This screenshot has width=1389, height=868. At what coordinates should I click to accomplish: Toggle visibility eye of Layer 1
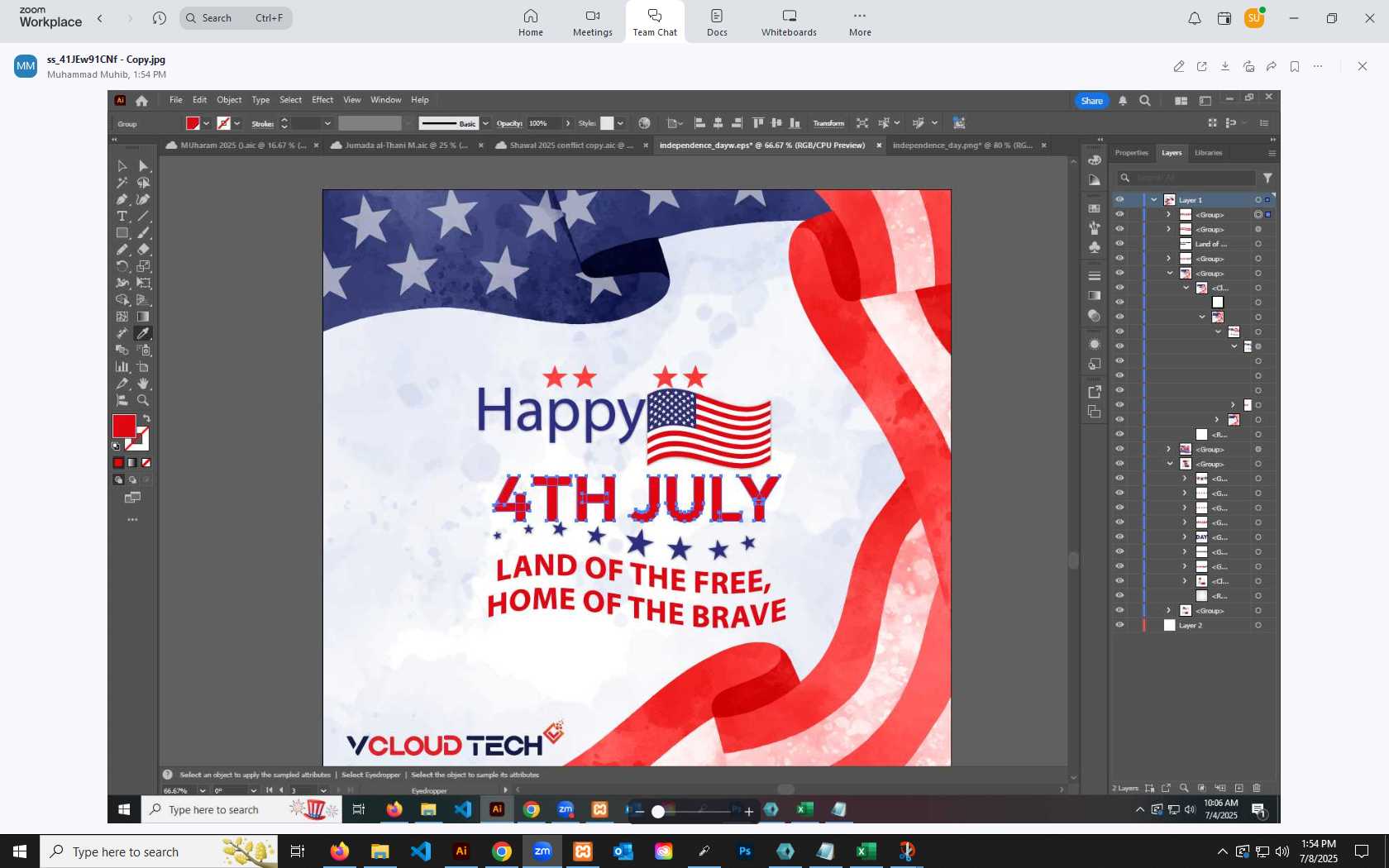click(1119, 200)
